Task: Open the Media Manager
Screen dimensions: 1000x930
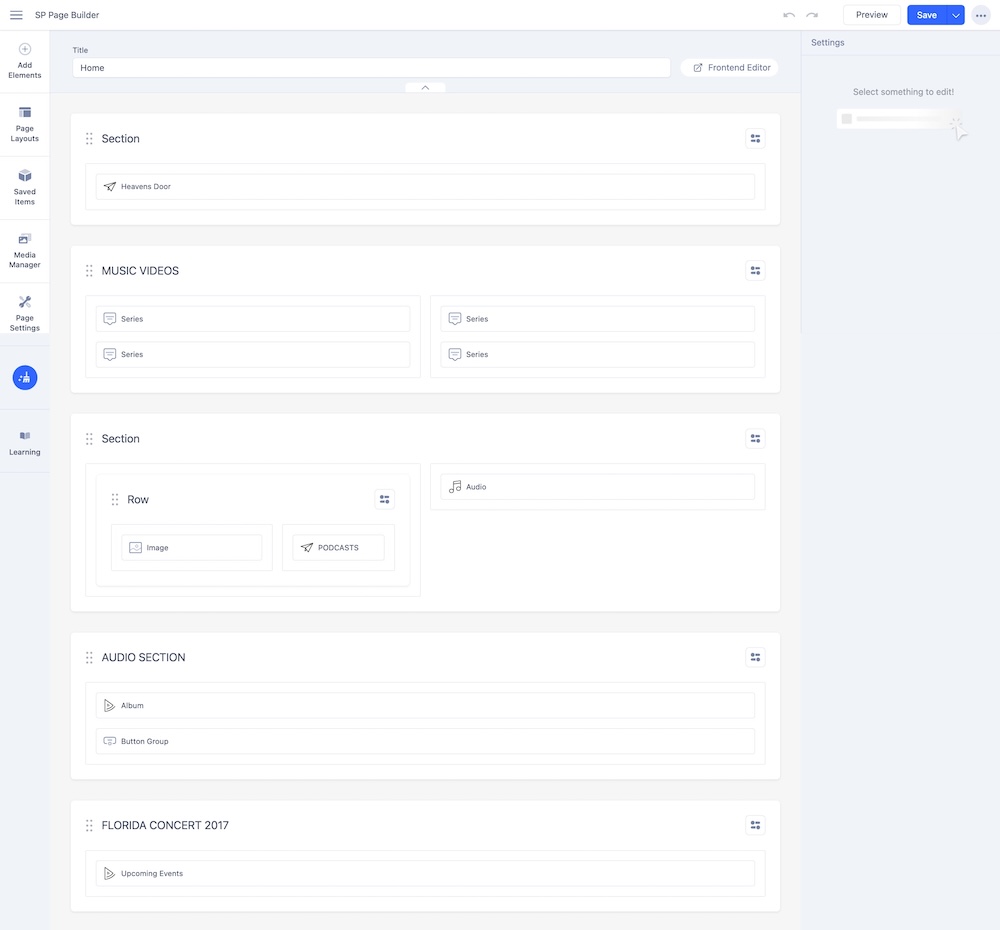Action: [25, 250]
